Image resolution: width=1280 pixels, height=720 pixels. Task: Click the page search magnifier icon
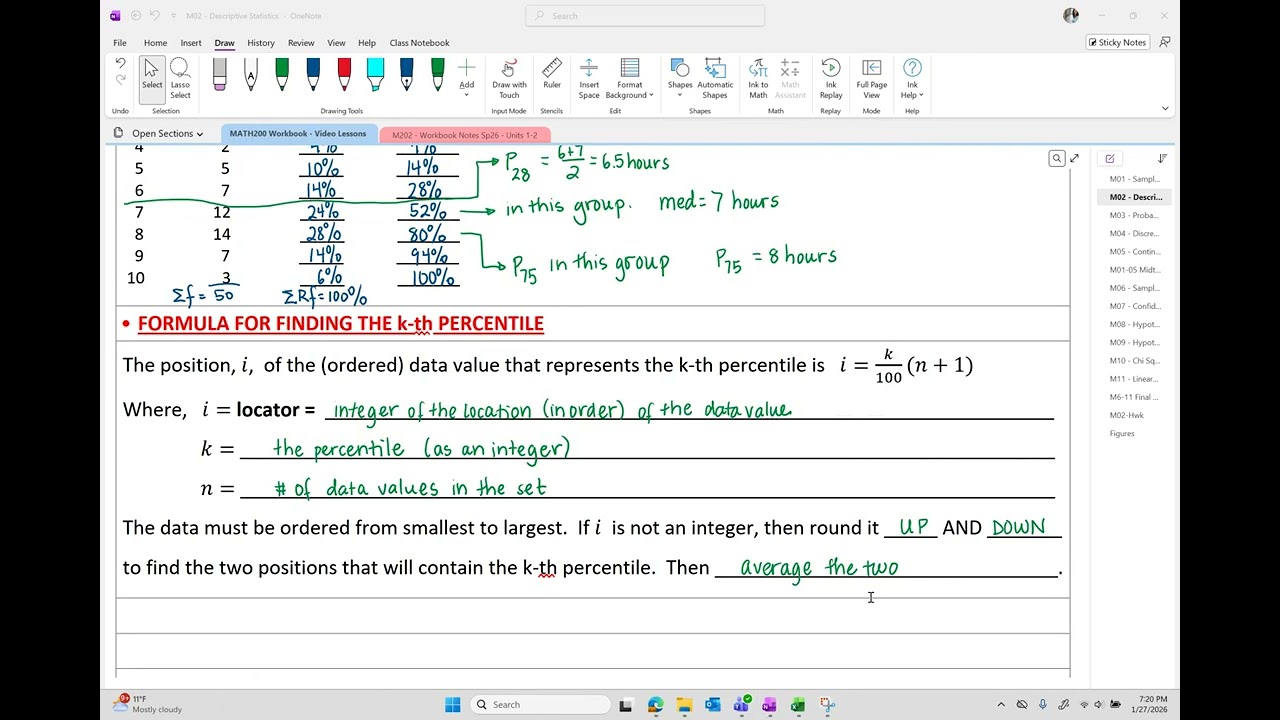click(x=1056, y=158)
